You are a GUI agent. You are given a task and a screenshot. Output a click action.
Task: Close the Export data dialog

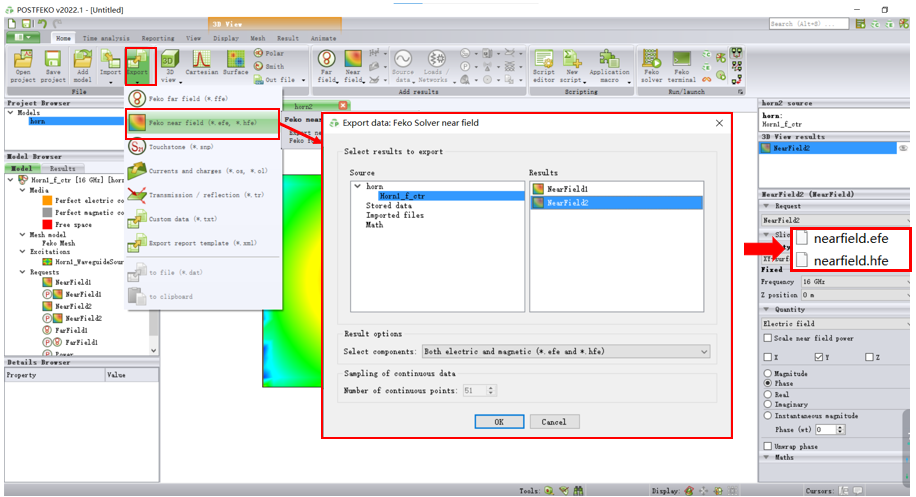click(x=719, y=123)
